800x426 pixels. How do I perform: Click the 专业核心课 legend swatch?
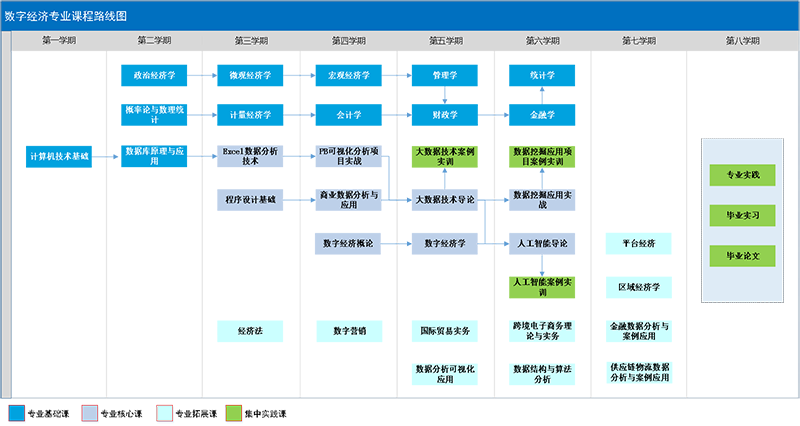(89, 413)
